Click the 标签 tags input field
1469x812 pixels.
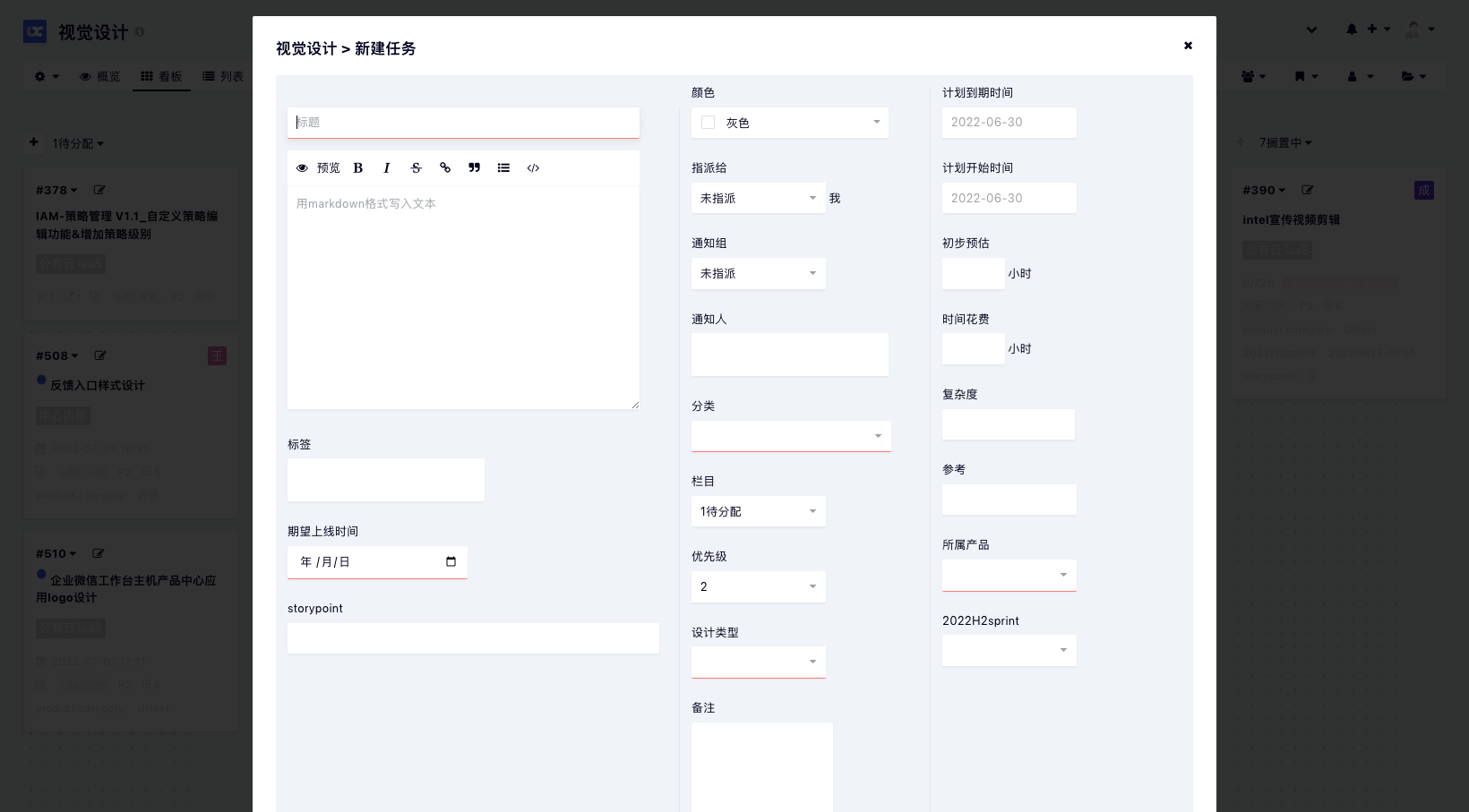coord(386,480)
